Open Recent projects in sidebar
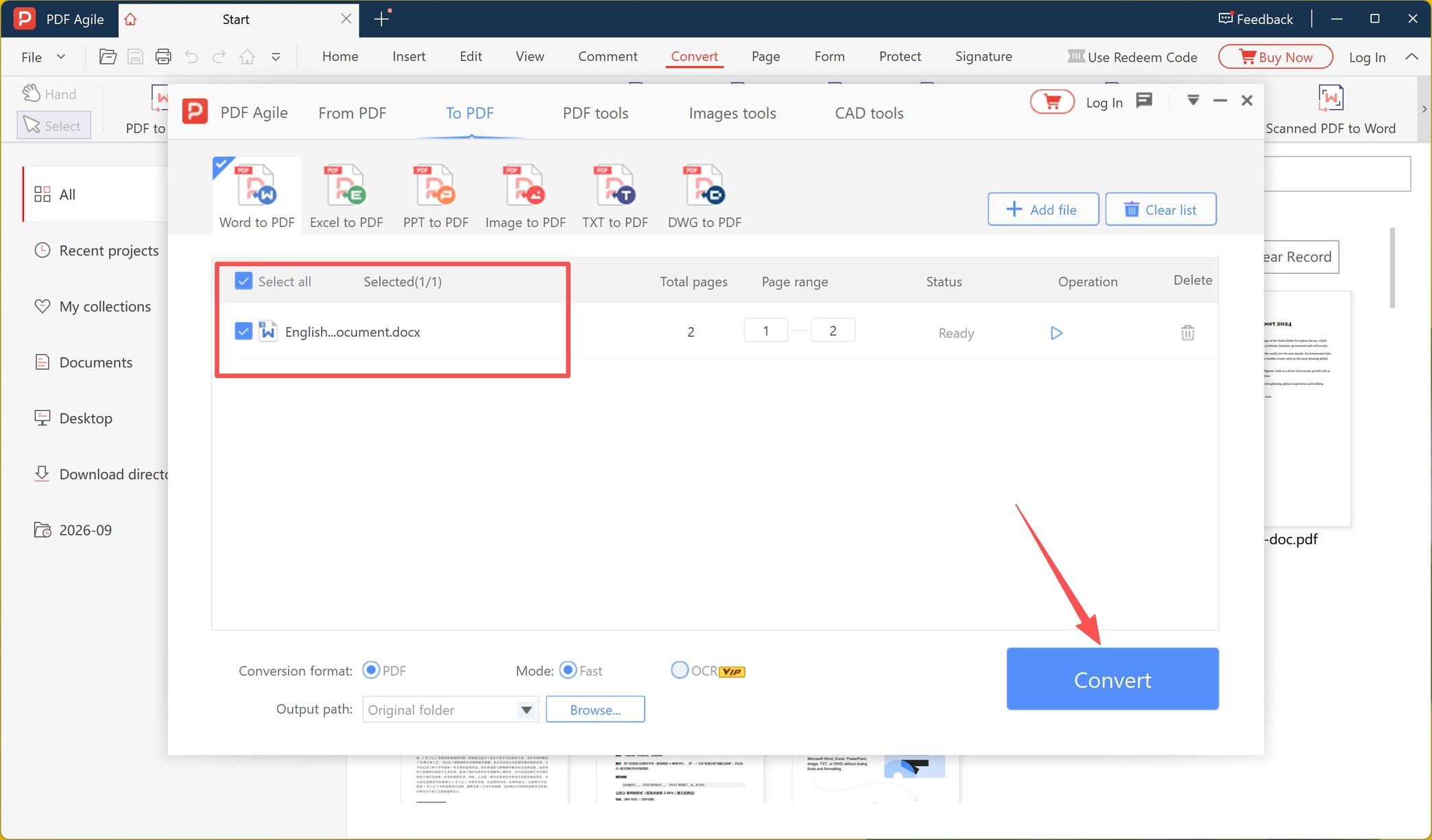The width and height of the screenshot is (1432, 840). (x=96, y=250)
